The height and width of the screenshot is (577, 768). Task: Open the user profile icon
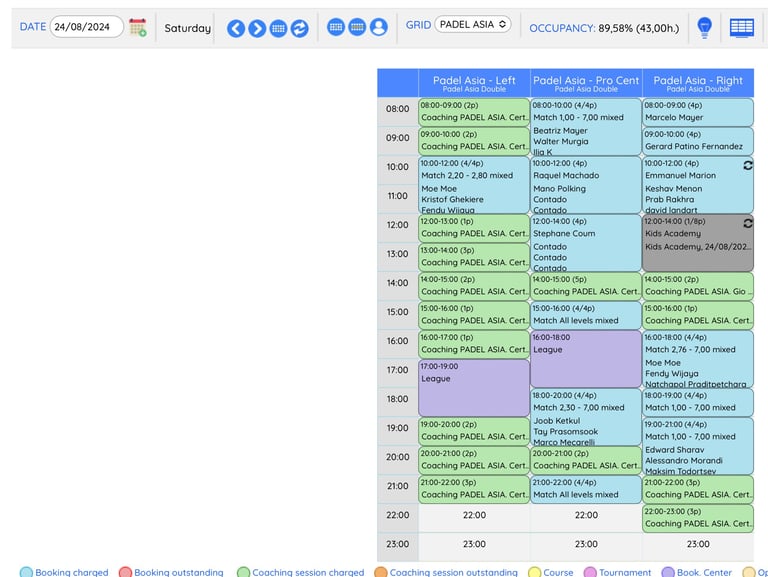point(379,26)
